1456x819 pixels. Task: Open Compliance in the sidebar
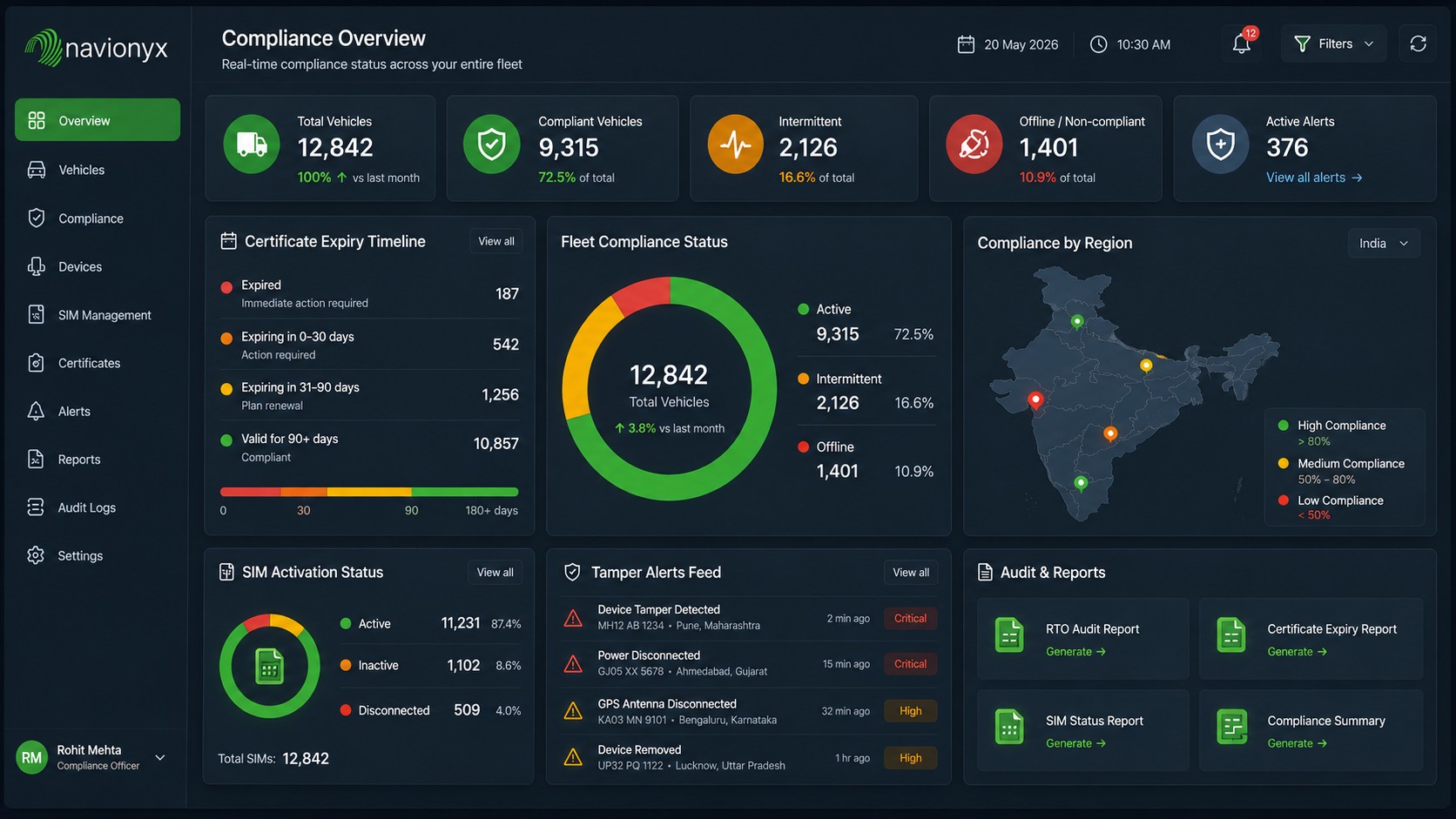(98, 218)
